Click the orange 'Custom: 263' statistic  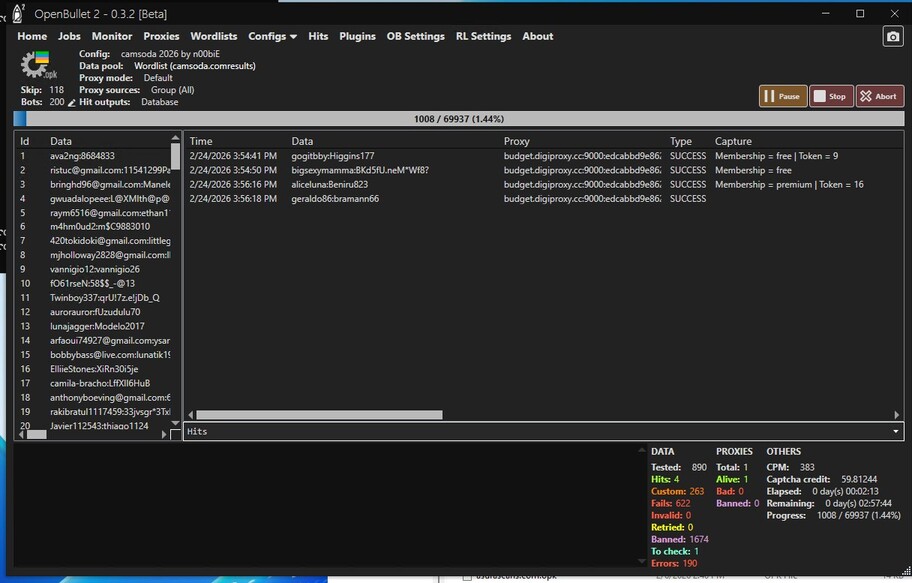[x=677, y=491]
